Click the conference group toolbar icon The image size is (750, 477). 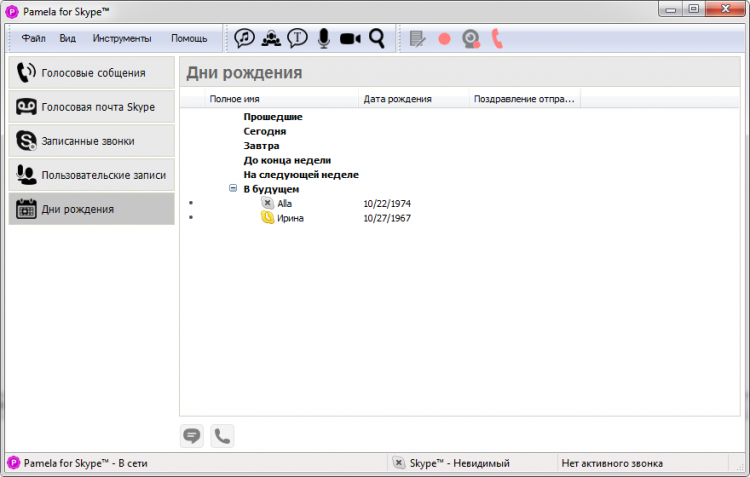(271, 38)
